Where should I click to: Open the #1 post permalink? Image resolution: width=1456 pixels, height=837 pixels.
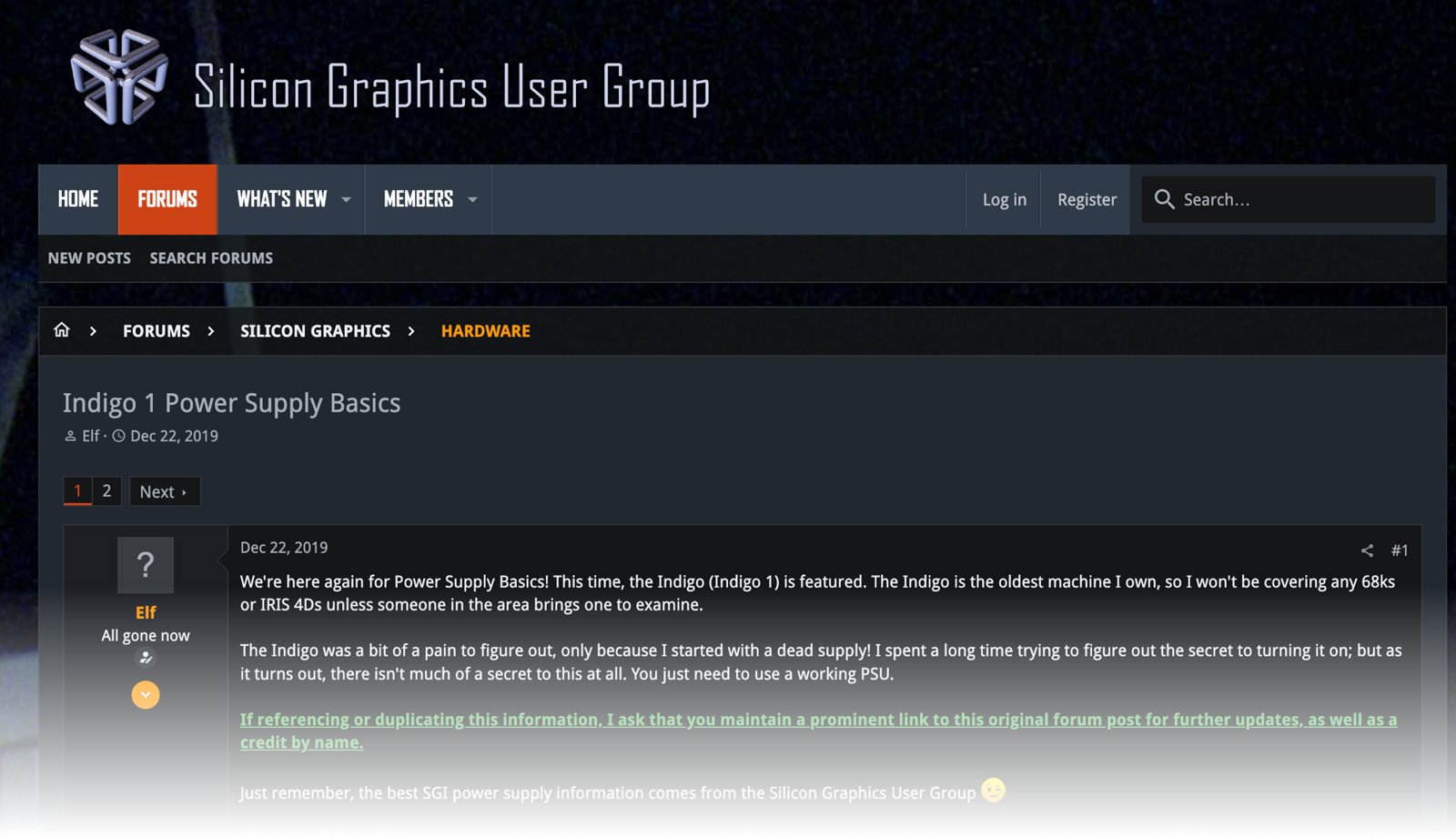pos(1400,550)
